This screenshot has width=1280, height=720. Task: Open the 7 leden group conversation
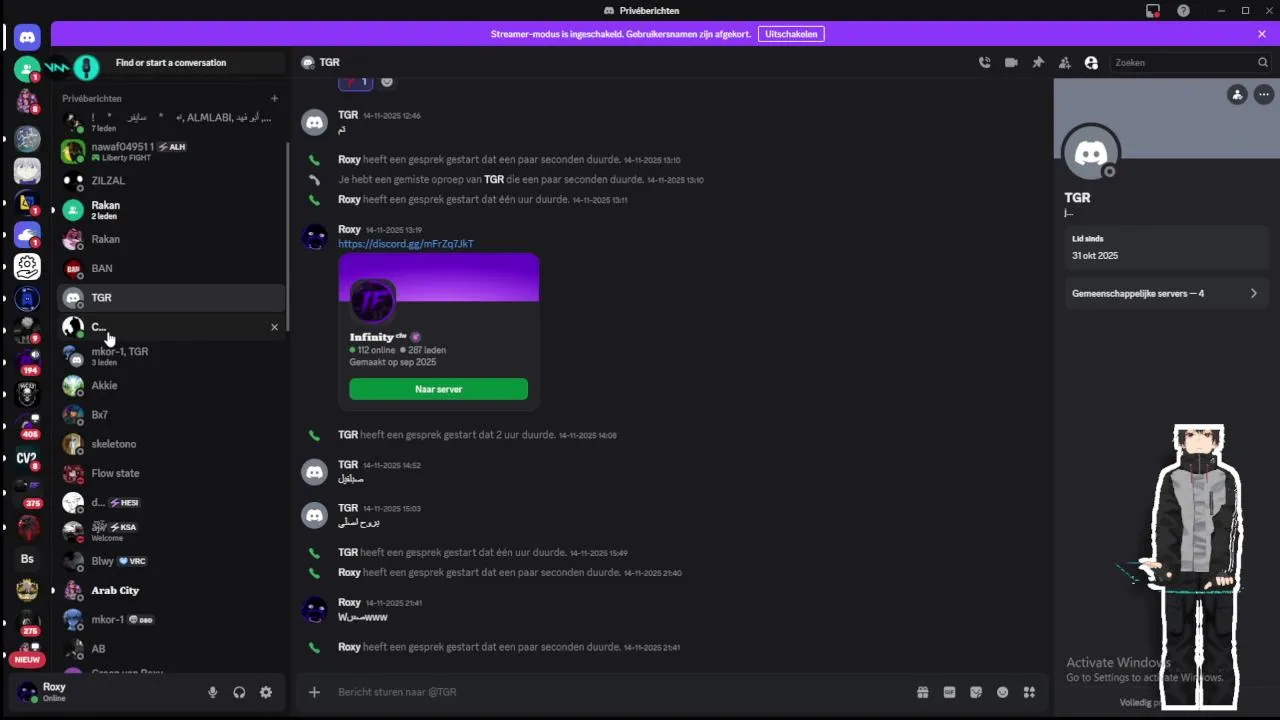[172, 122]
